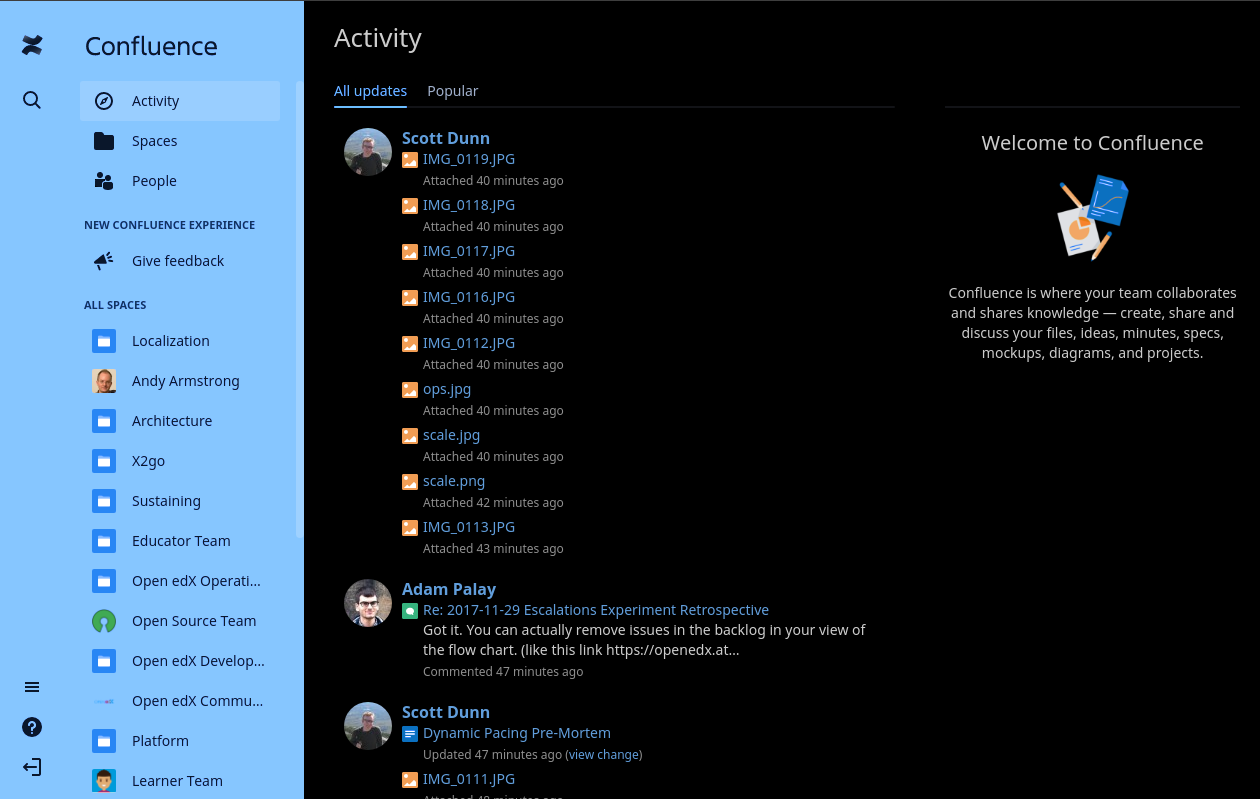
Task: Click the Open Source Team green icon
Action: tap(104, 621)
